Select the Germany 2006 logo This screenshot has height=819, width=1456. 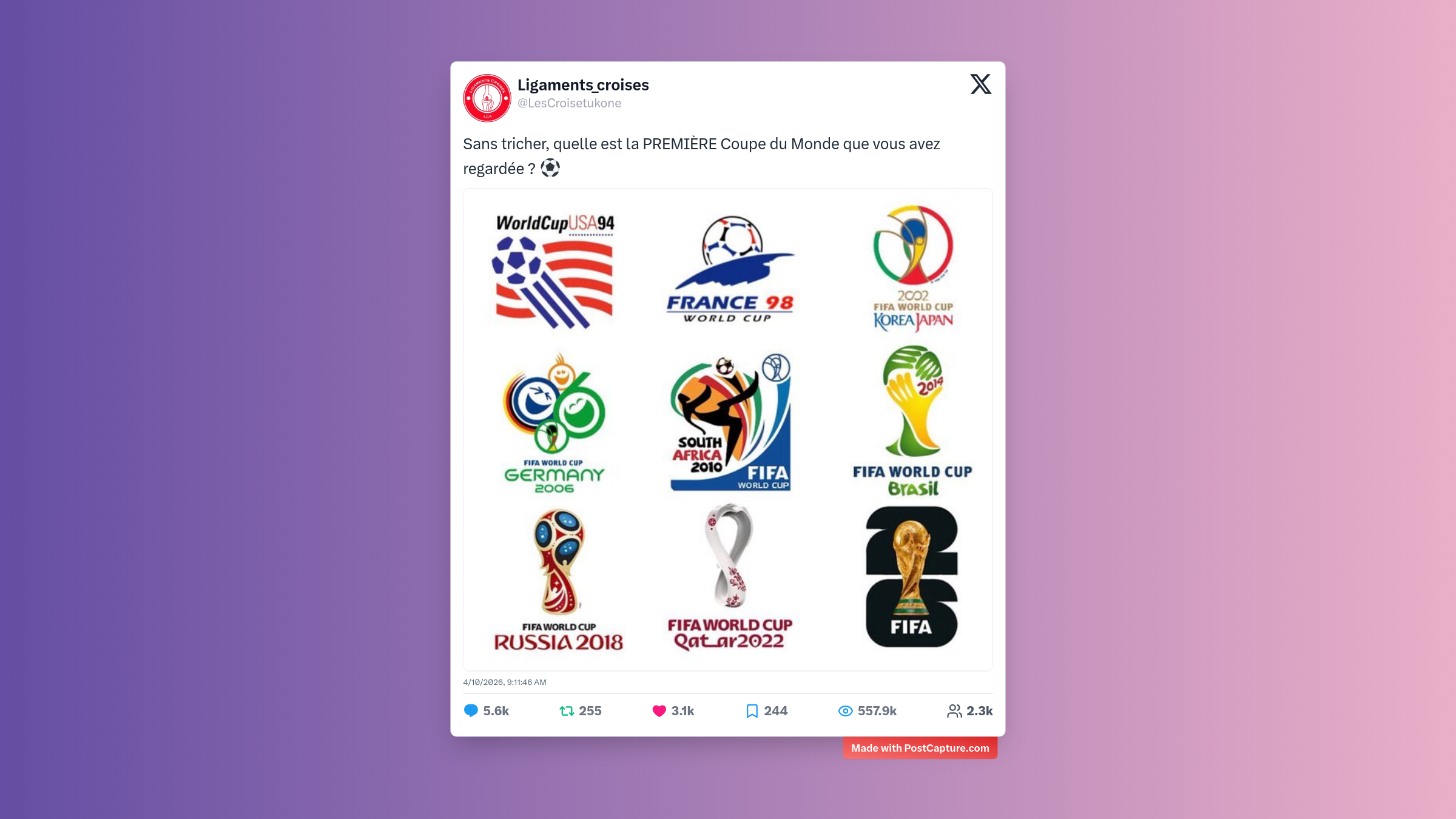tap(554, 423)
